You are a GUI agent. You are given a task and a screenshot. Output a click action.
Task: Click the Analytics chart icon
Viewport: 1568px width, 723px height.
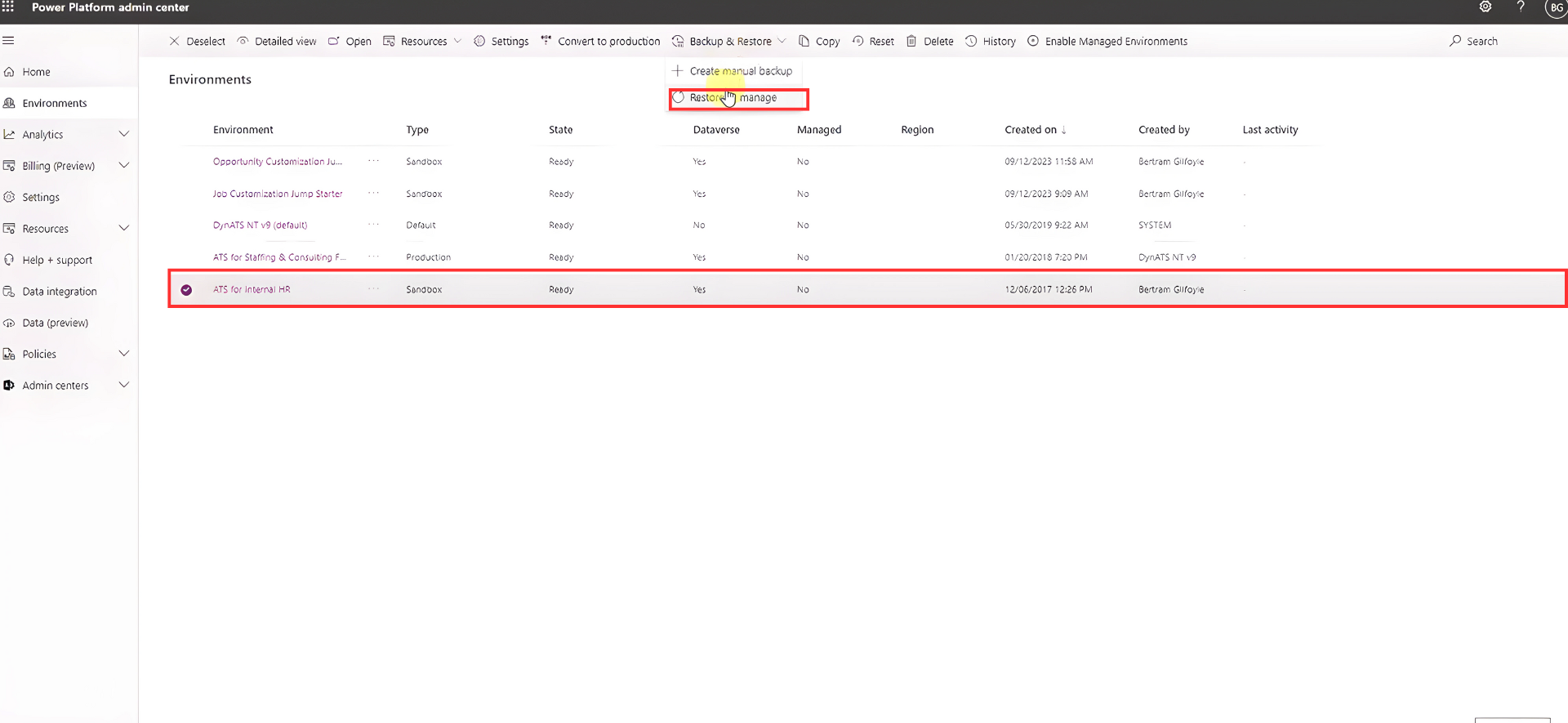9,134
